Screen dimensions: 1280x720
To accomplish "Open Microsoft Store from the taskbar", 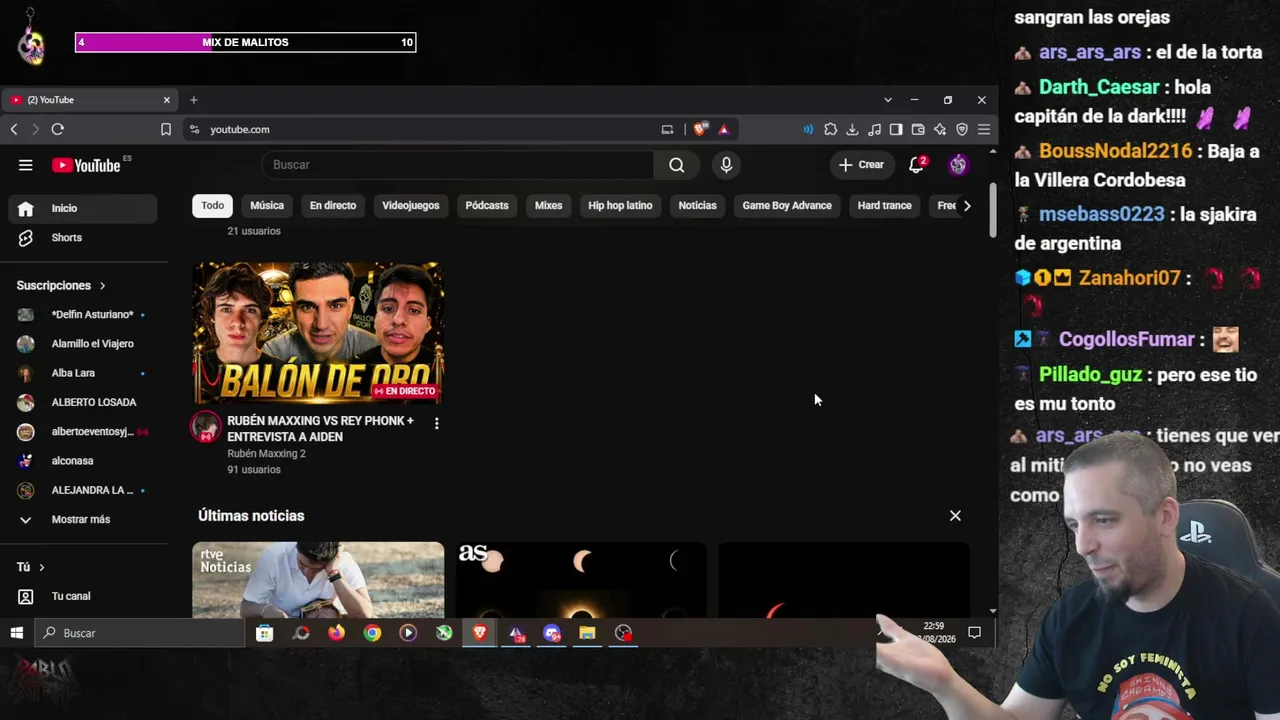I will 264,633.
